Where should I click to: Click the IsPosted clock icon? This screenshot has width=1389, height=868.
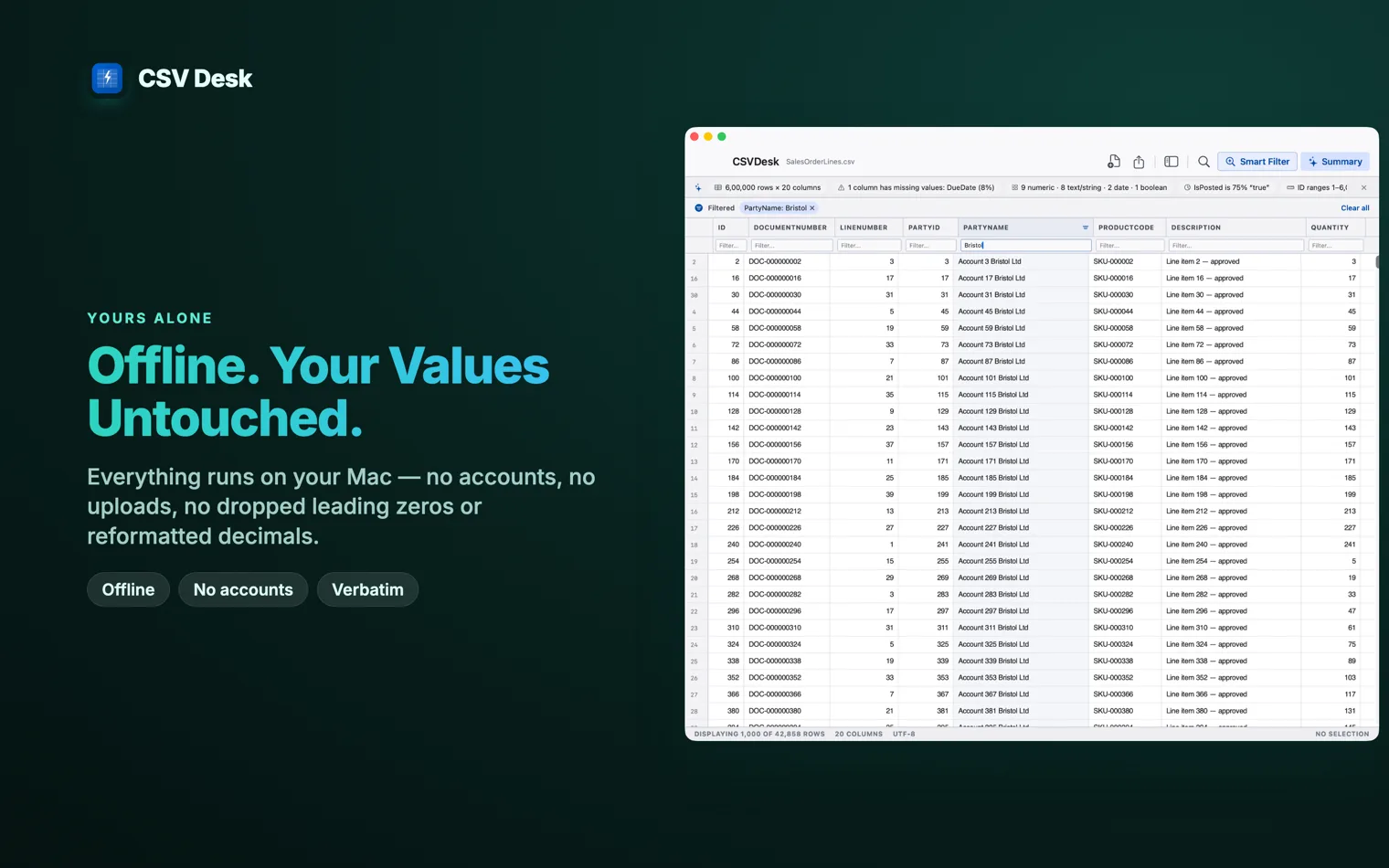click(1187, 187)
